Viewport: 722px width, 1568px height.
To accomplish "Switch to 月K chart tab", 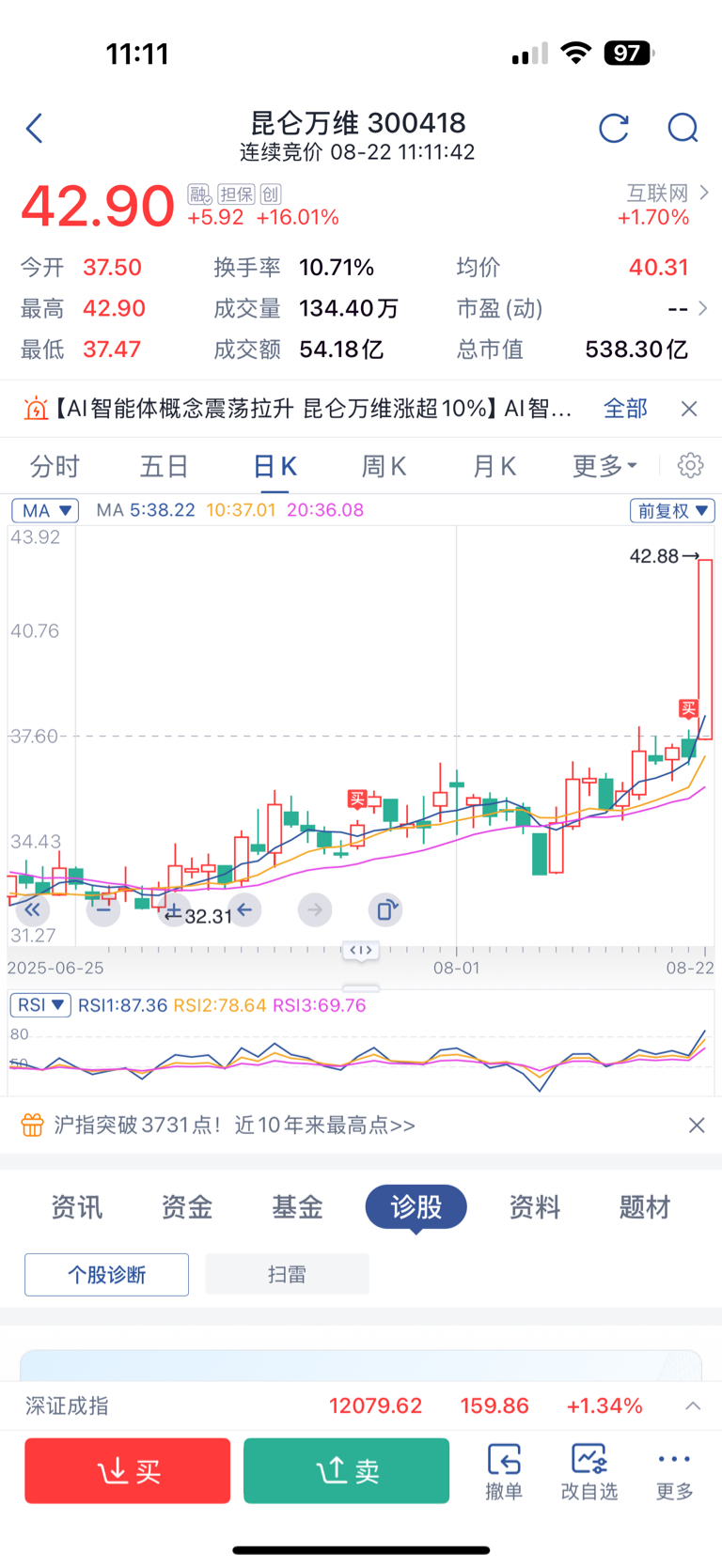I will 494,465.
